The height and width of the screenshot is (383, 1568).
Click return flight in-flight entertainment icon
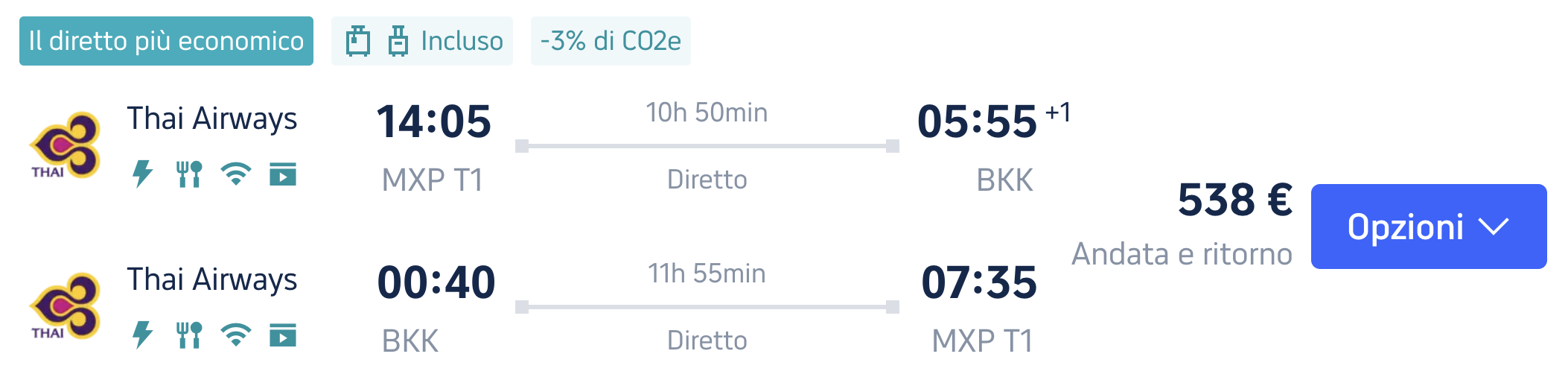pyautogui.click(x=283, y=335)
